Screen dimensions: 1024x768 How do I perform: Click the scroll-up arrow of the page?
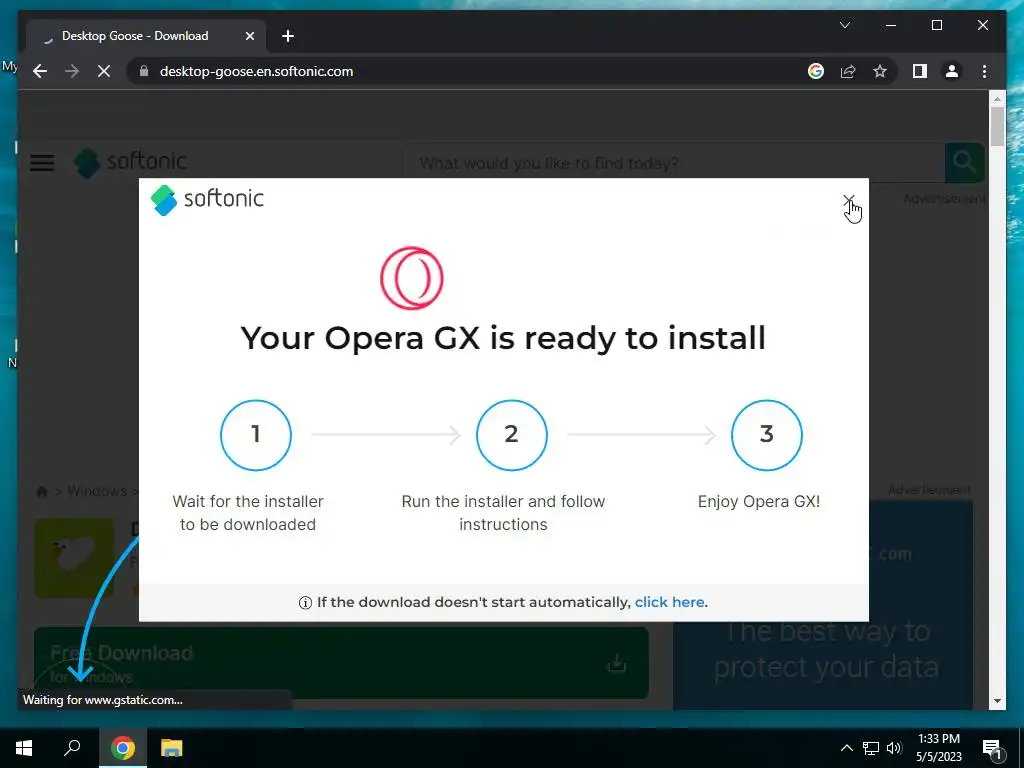pyautogui.click(x=997, y=99)
